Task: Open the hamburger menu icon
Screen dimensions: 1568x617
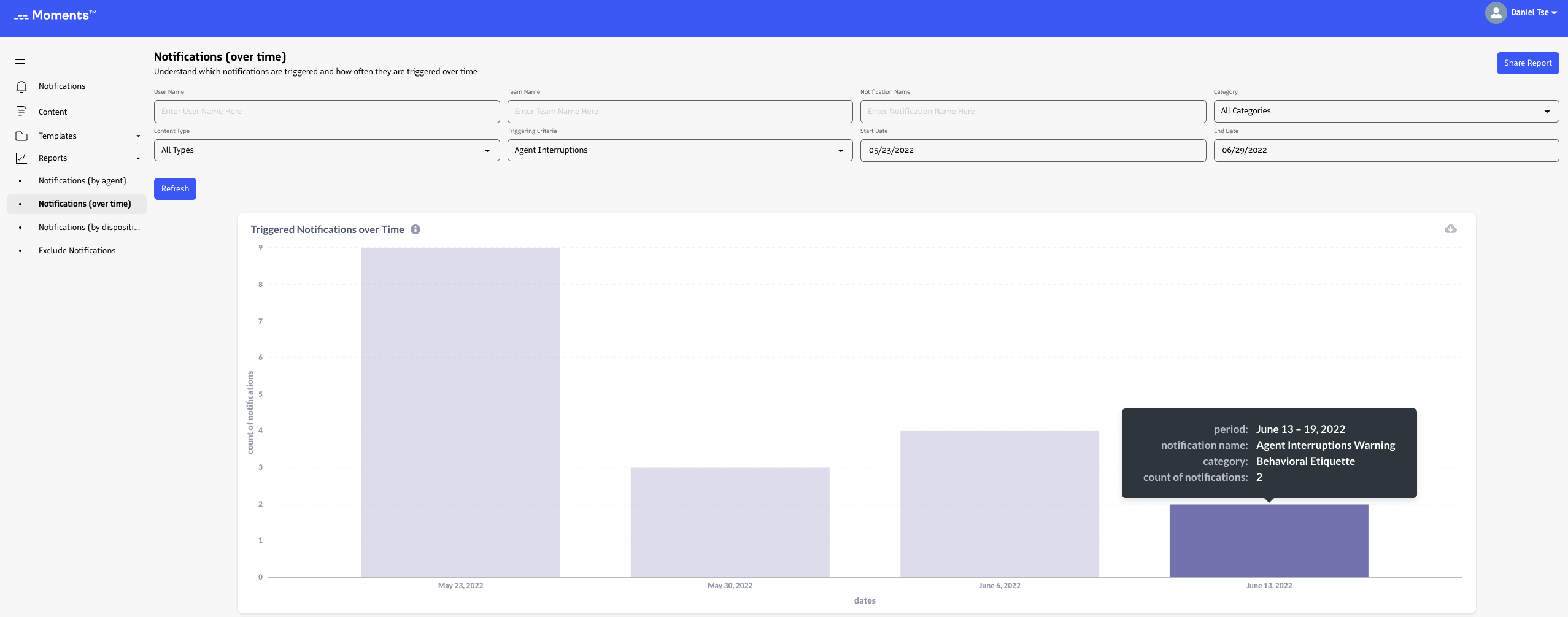Action: click(x=20, y=59)
